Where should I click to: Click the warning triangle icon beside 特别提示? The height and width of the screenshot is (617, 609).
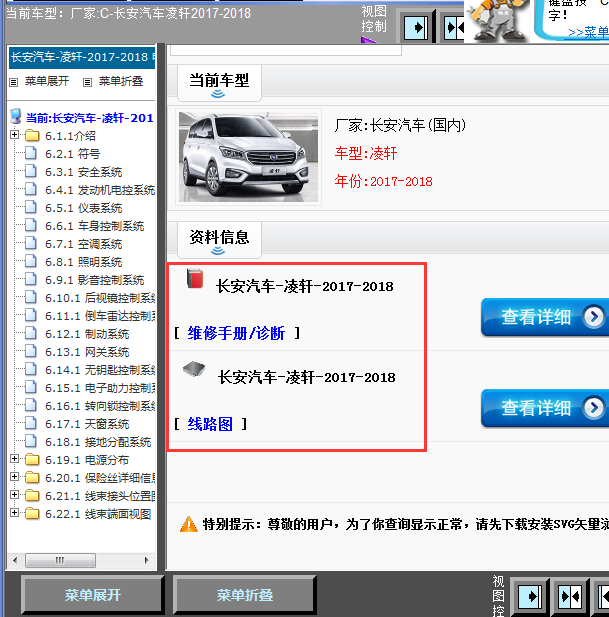(x=188, y=524)
